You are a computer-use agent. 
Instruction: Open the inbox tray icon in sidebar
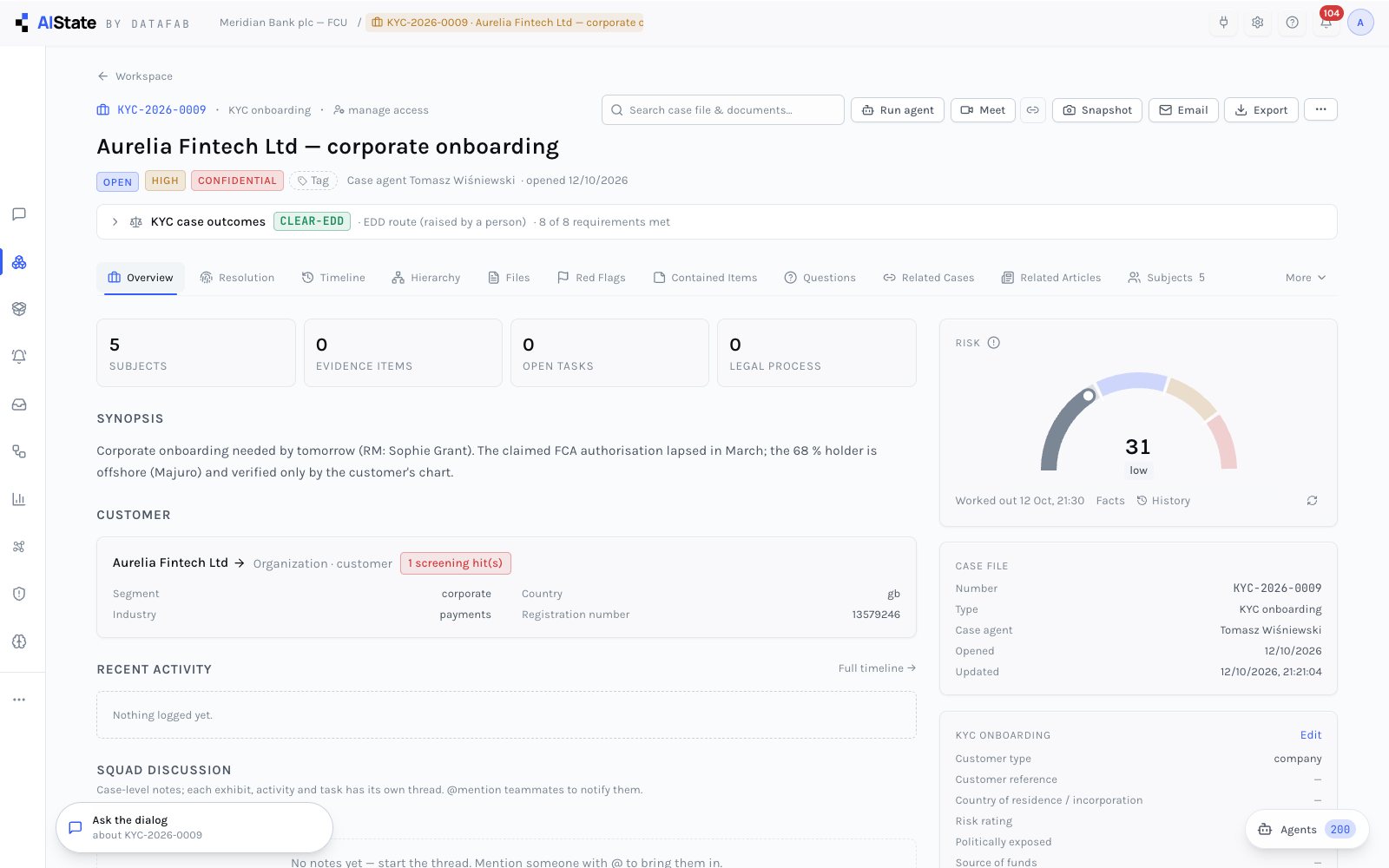pos(19,404)
